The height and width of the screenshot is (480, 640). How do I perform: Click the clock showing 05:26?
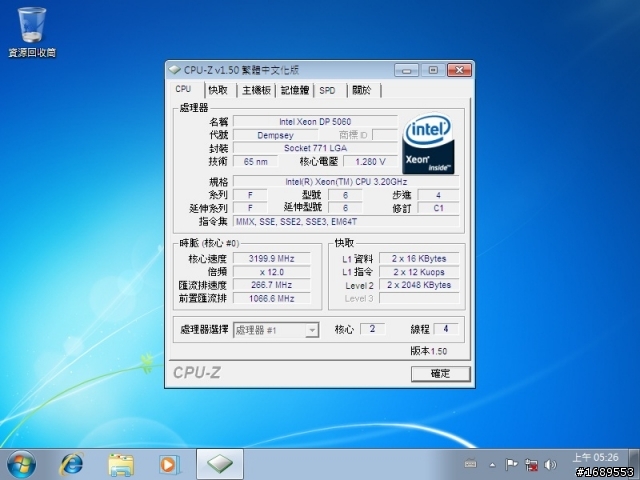click(x=595, y=458)
